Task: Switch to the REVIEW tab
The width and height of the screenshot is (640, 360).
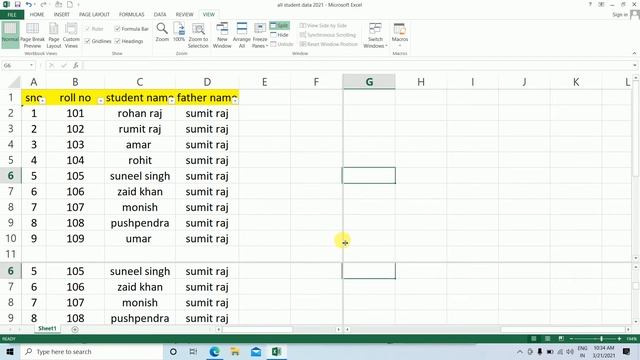Action: click(x=184, y=14)
